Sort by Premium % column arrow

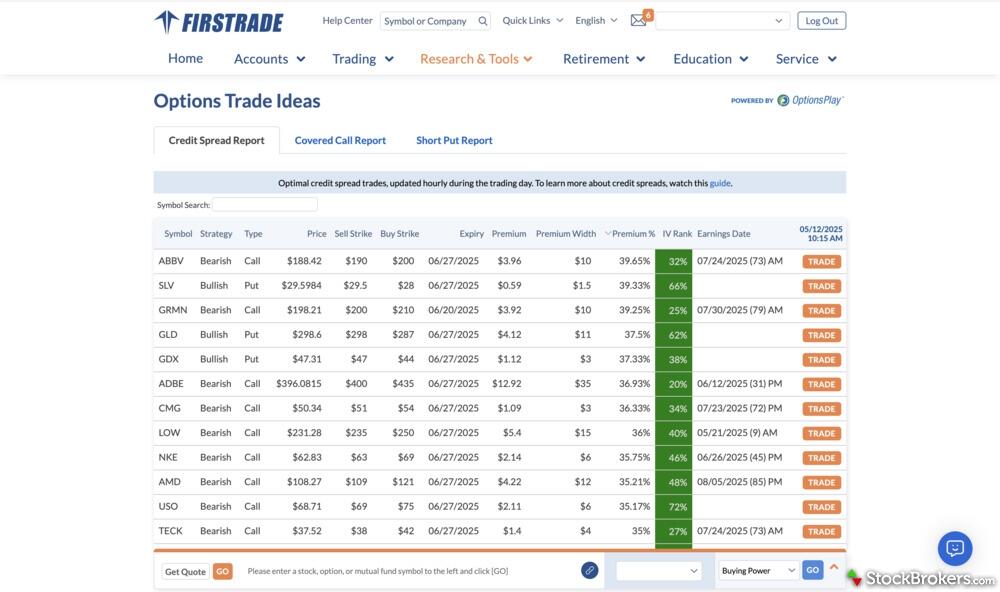click(x=608, y=234)
